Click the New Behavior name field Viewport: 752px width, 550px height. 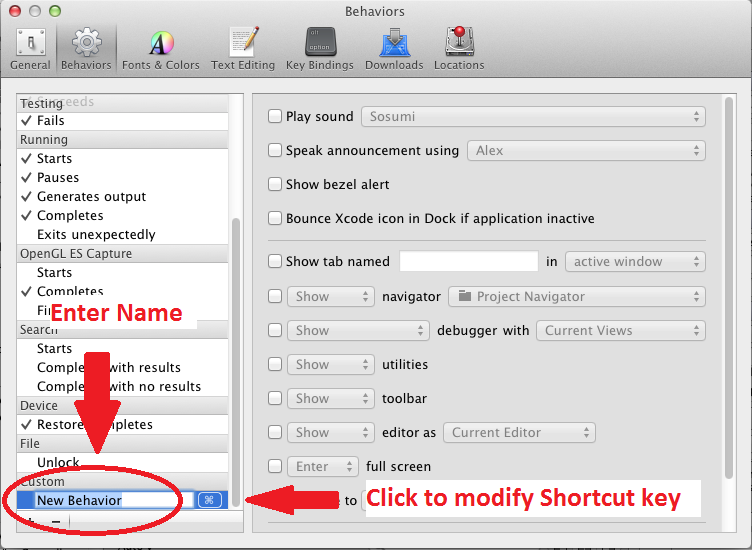tap(114, 500)
